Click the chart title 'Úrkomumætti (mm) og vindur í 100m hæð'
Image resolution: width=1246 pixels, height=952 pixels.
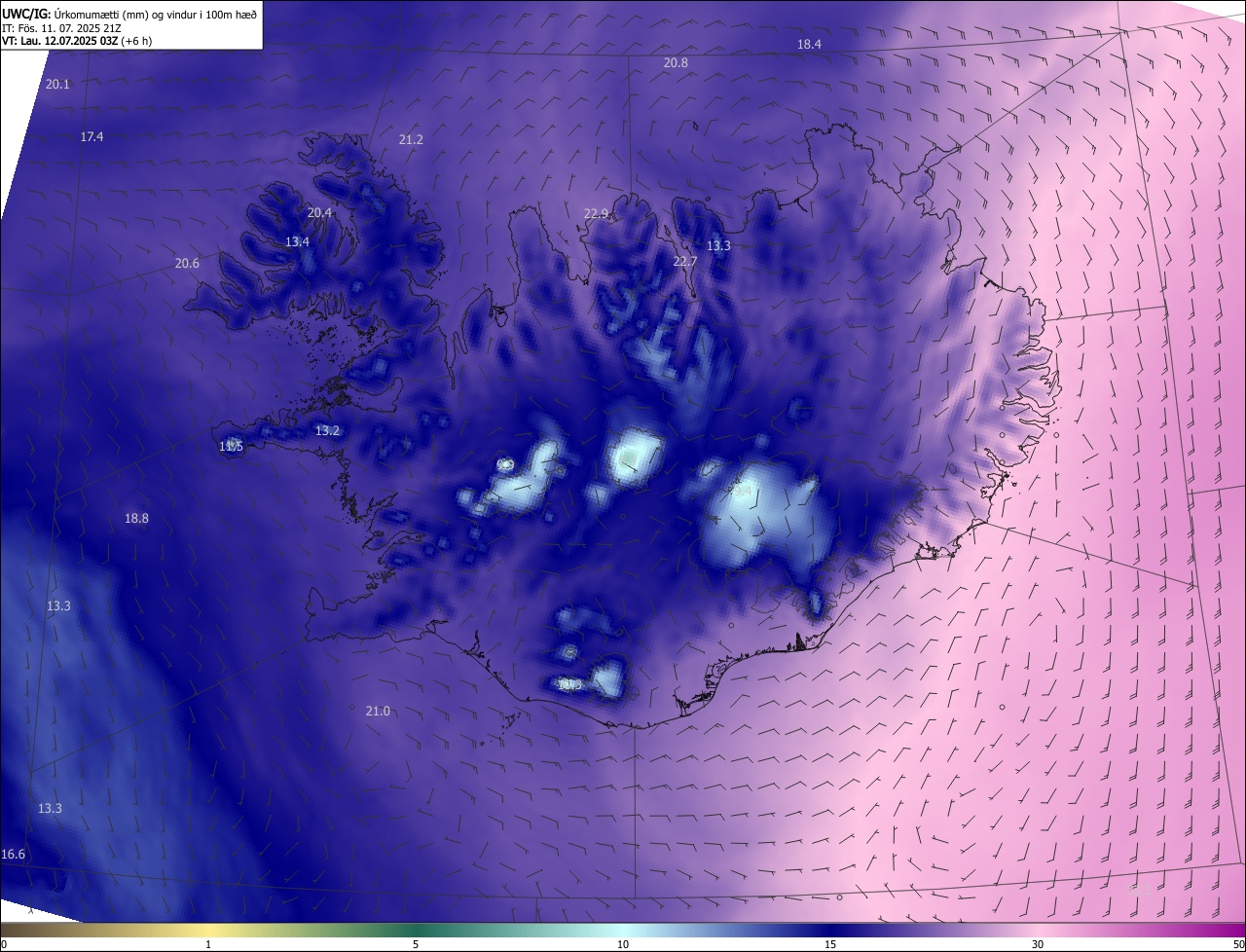click(156, 13)
